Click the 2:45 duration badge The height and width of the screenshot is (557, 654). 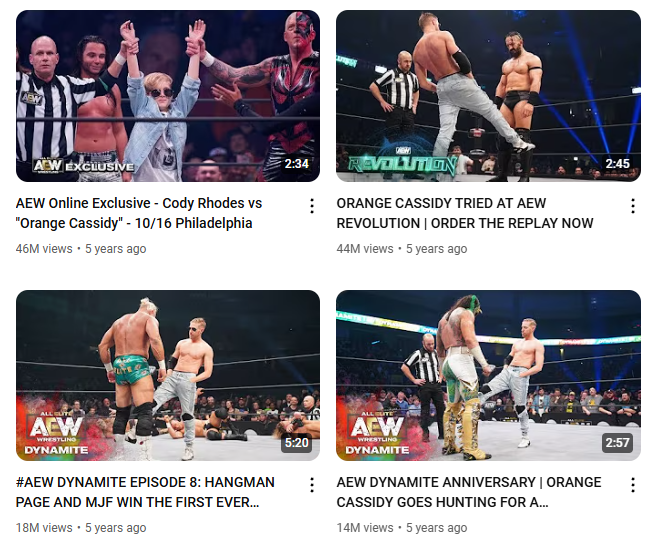(x=617, y=164)
